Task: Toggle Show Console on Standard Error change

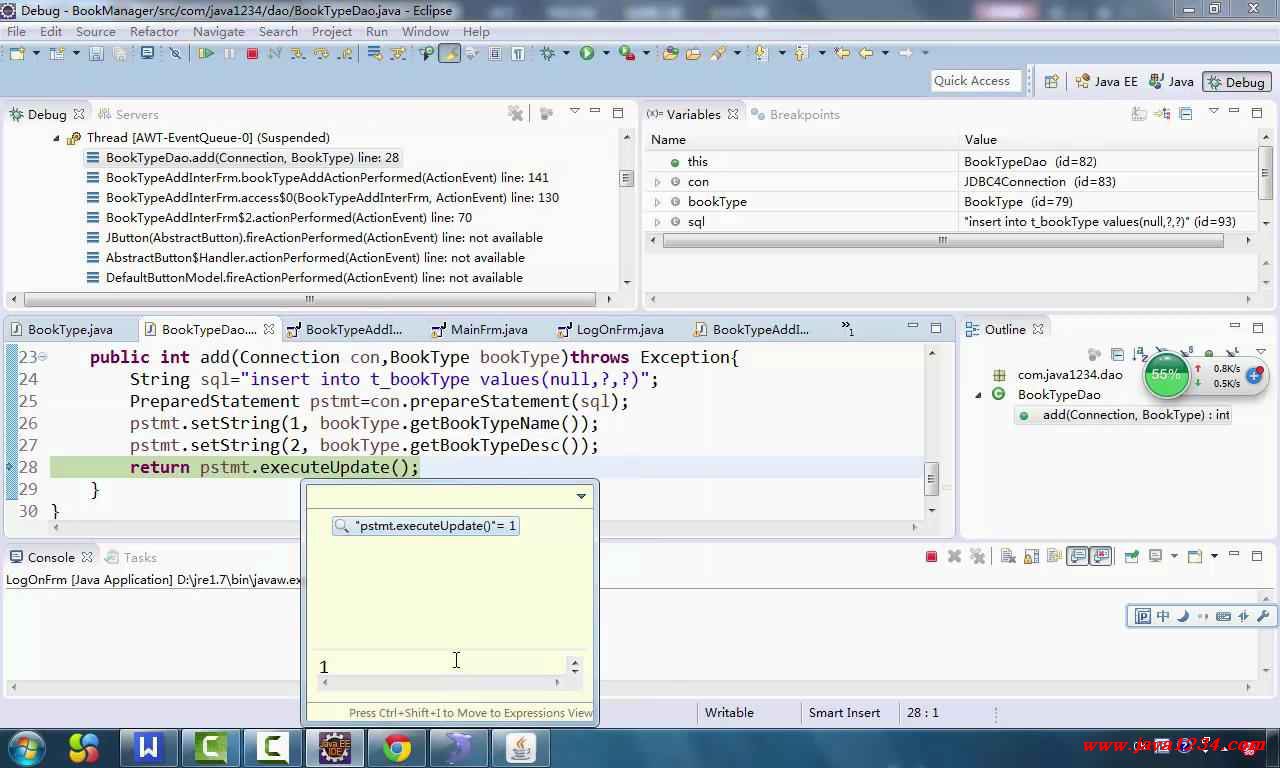Action: click(1101, 556)
